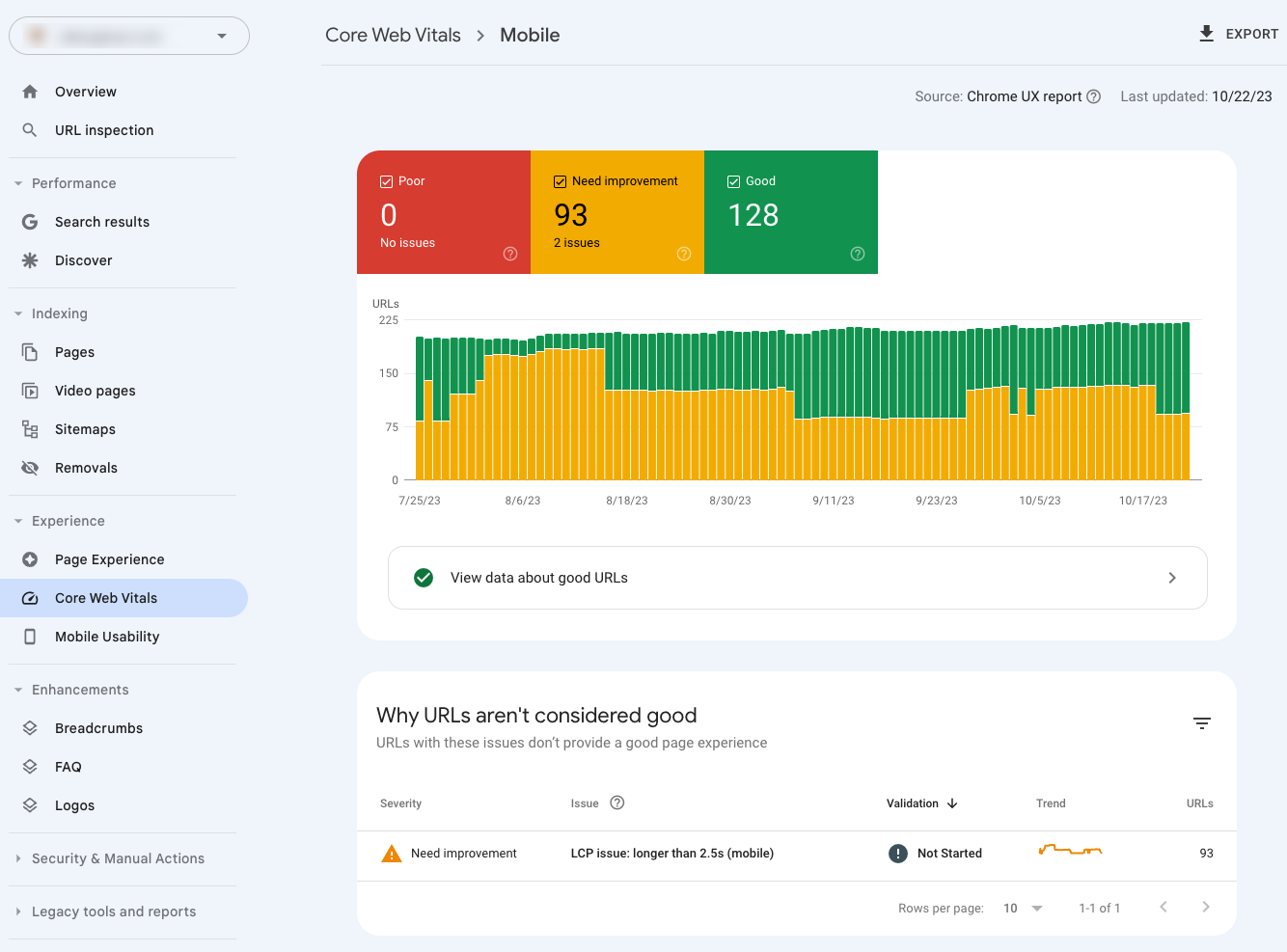
Task: Click the Core Web Vitals gauge icon
Action: [x=30, y=598]
